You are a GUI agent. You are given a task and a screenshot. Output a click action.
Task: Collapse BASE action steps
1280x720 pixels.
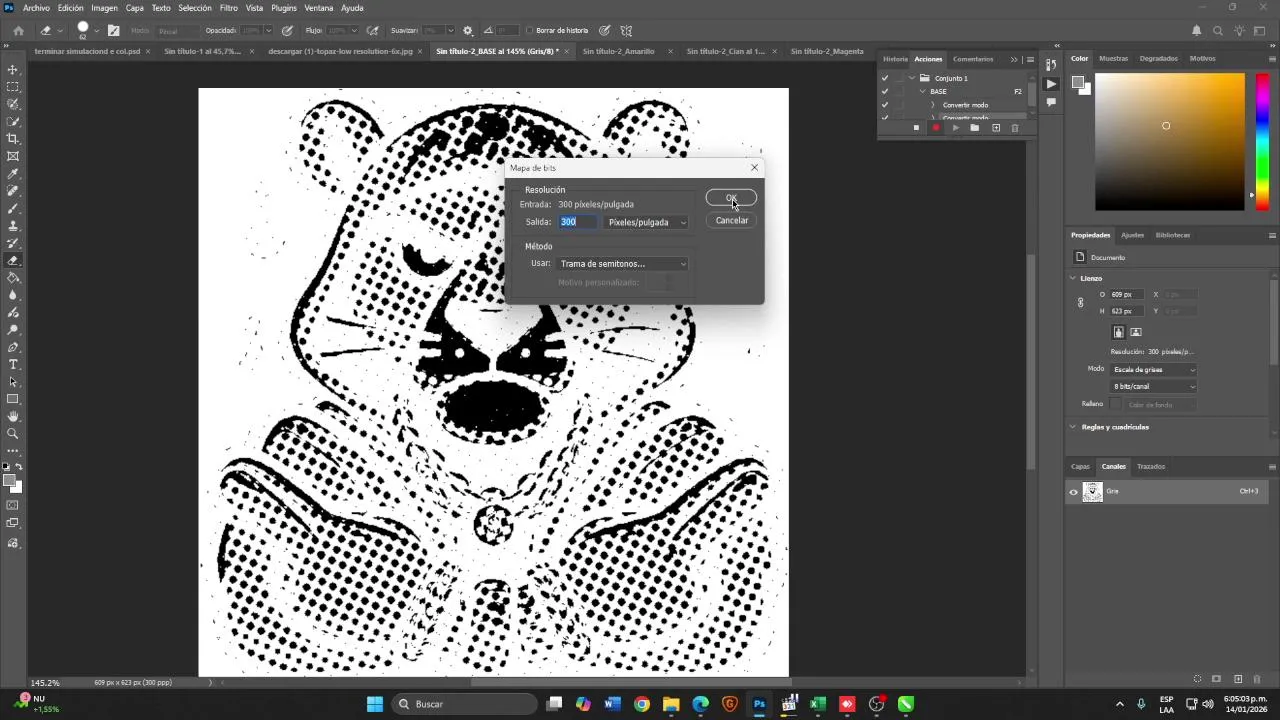point(922,92)
